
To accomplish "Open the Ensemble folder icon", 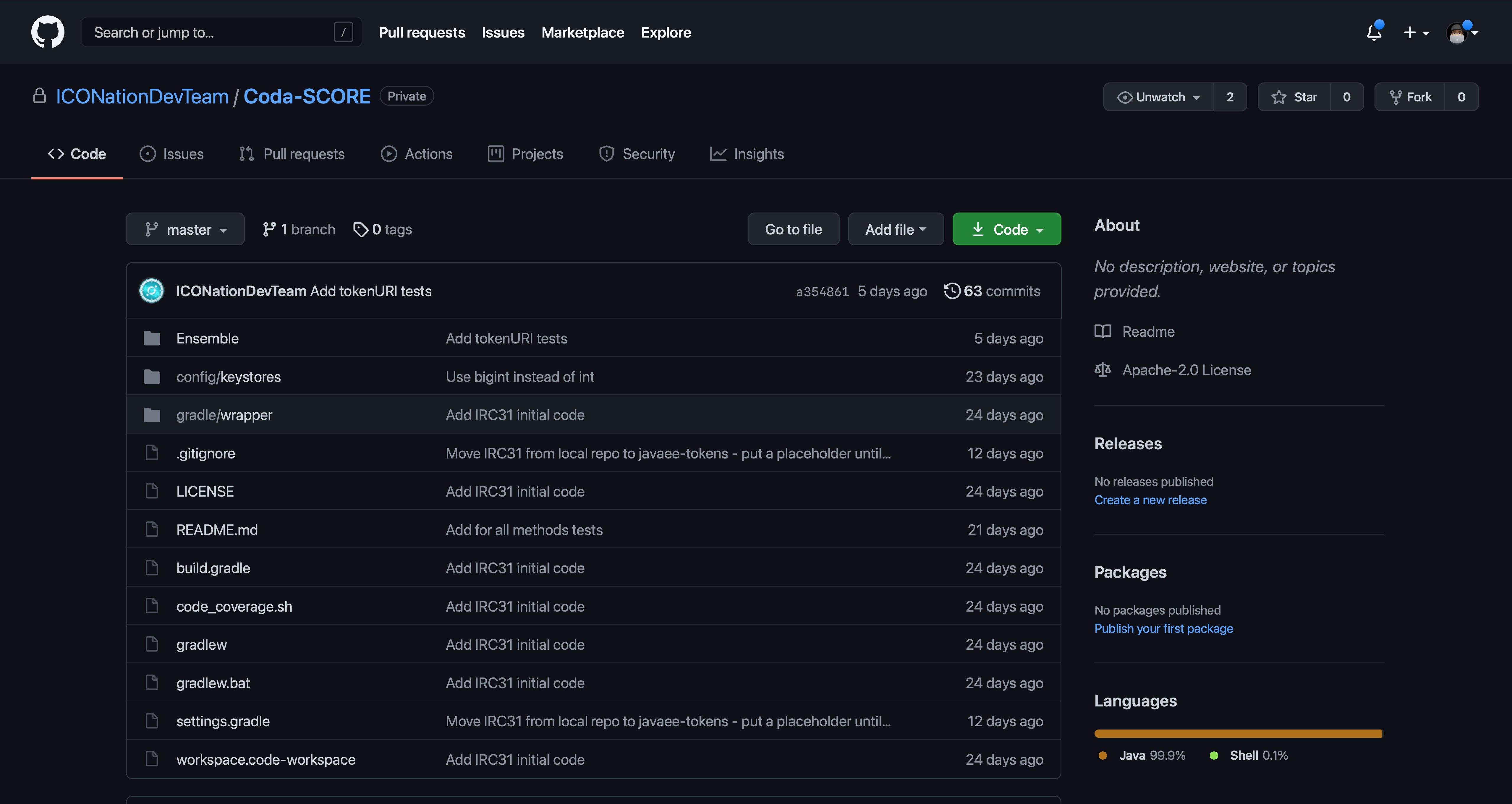I will pyautogui.click(x=152, y=338).
